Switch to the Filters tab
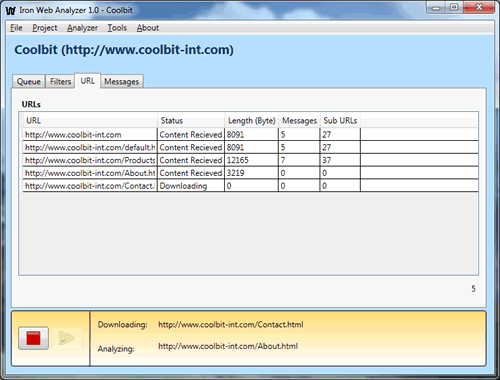This screenshot has height=380, width=500. 60,81
